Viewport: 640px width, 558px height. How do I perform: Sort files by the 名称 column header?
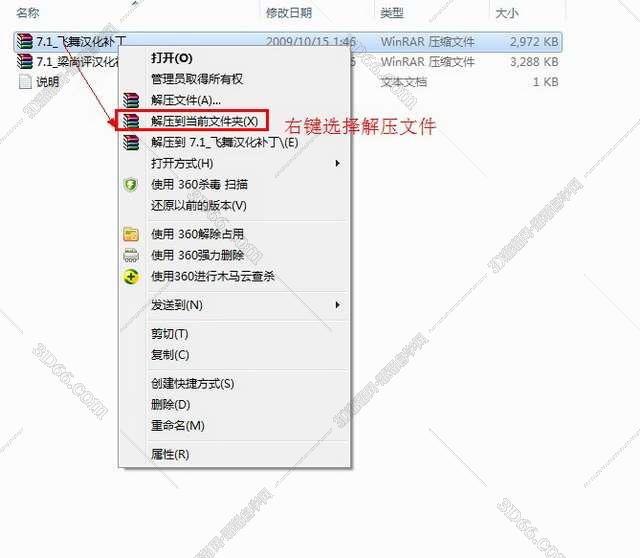(x=28, y=13)
